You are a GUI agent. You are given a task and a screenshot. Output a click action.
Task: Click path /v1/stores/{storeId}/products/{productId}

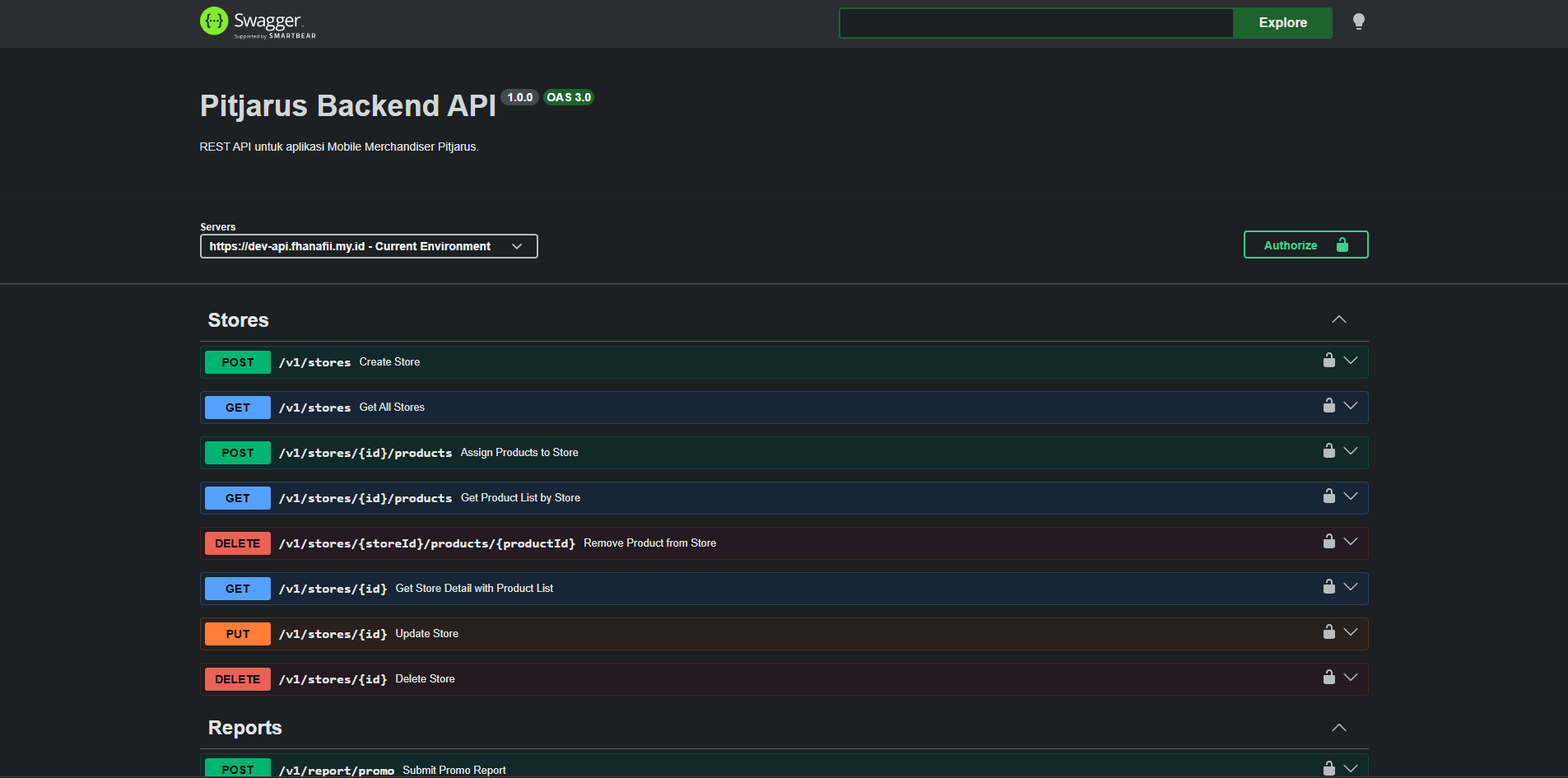(x=427, y=543)
